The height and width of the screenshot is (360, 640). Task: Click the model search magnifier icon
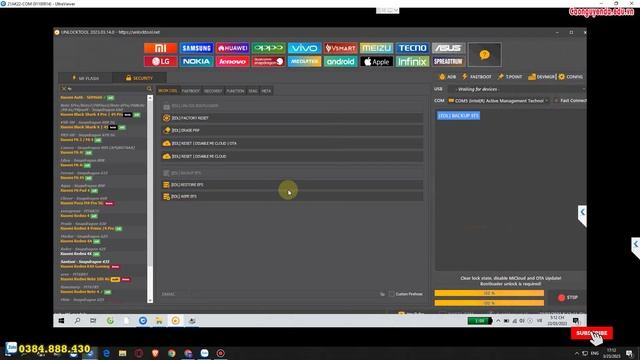pyautogui.click(x=149, y=89)
